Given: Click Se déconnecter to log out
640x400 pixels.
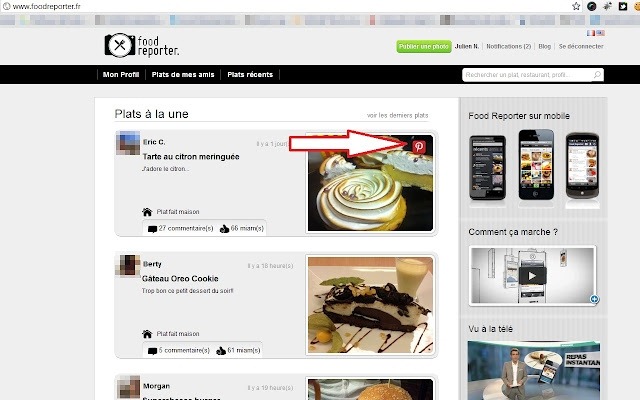Looking at the screenshot, I should click(581, 47).
